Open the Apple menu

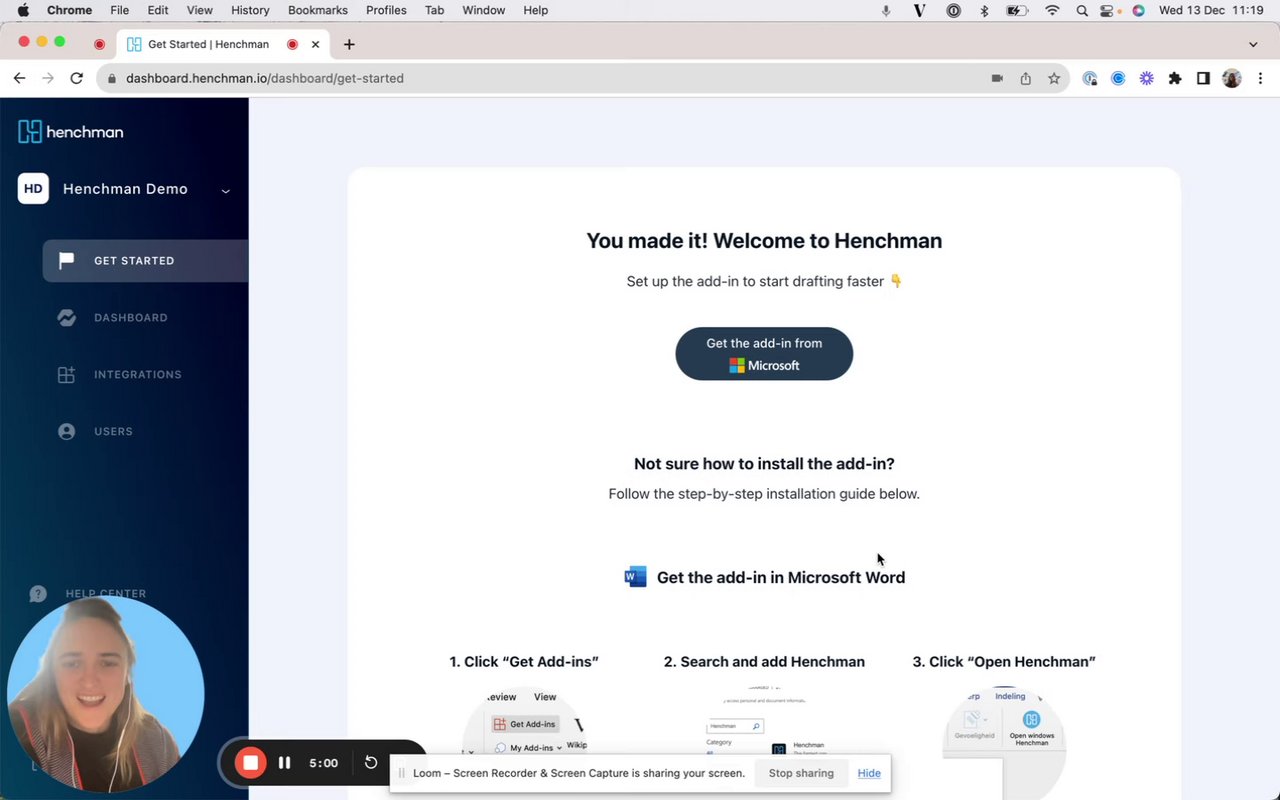point(23,10)
